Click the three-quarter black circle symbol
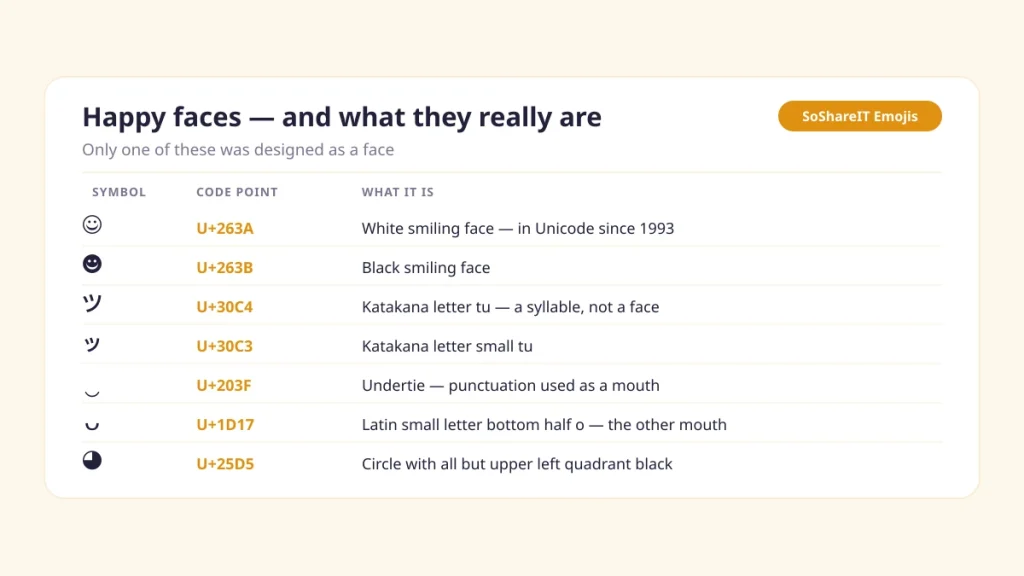The width and height of the screenshot is (1024, 576). 92,460
